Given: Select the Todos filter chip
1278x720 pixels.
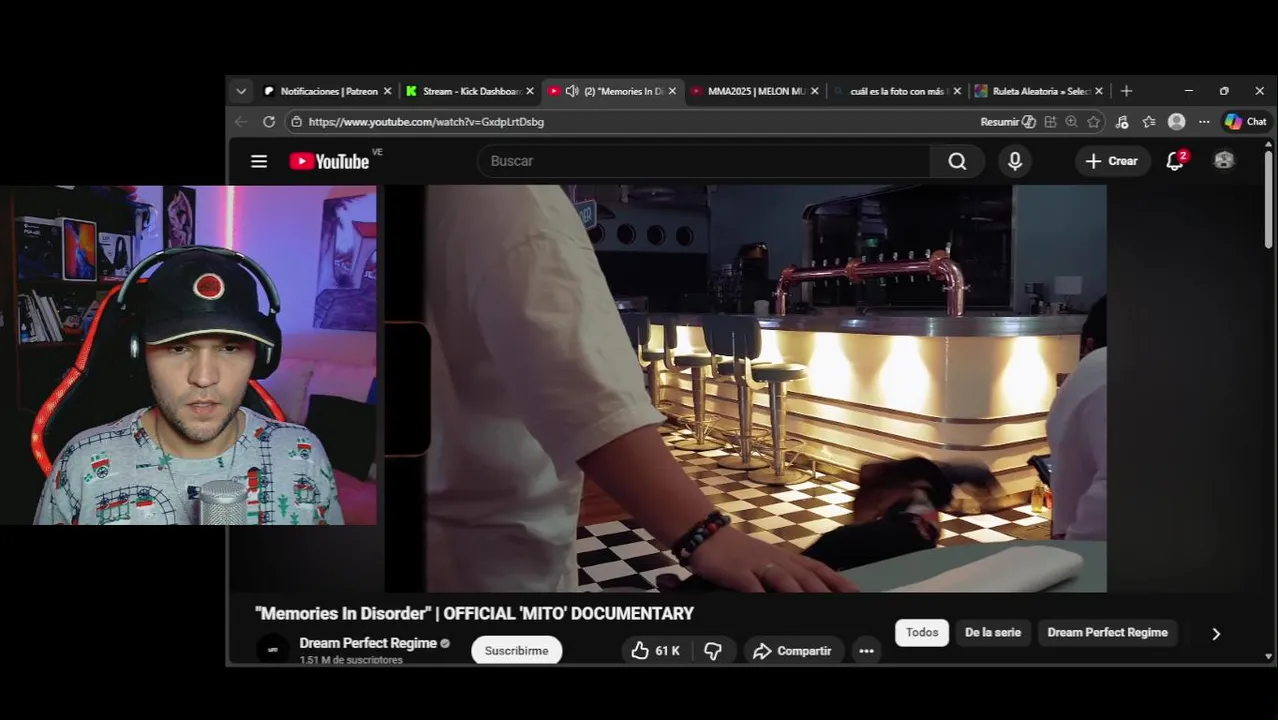Looking at the screenshot, I should pyautogui.click(x=922, y=632).
